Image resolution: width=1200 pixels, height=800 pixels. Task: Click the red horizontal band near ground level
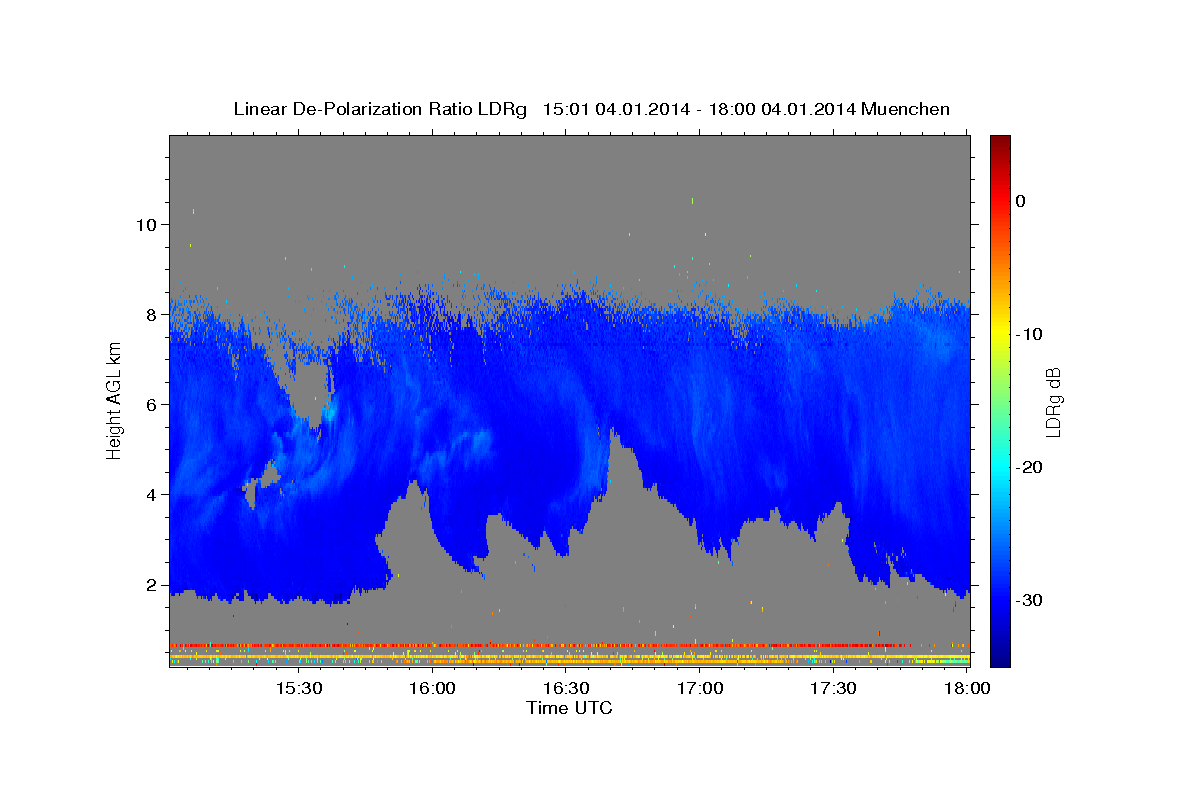coord(540,645)
